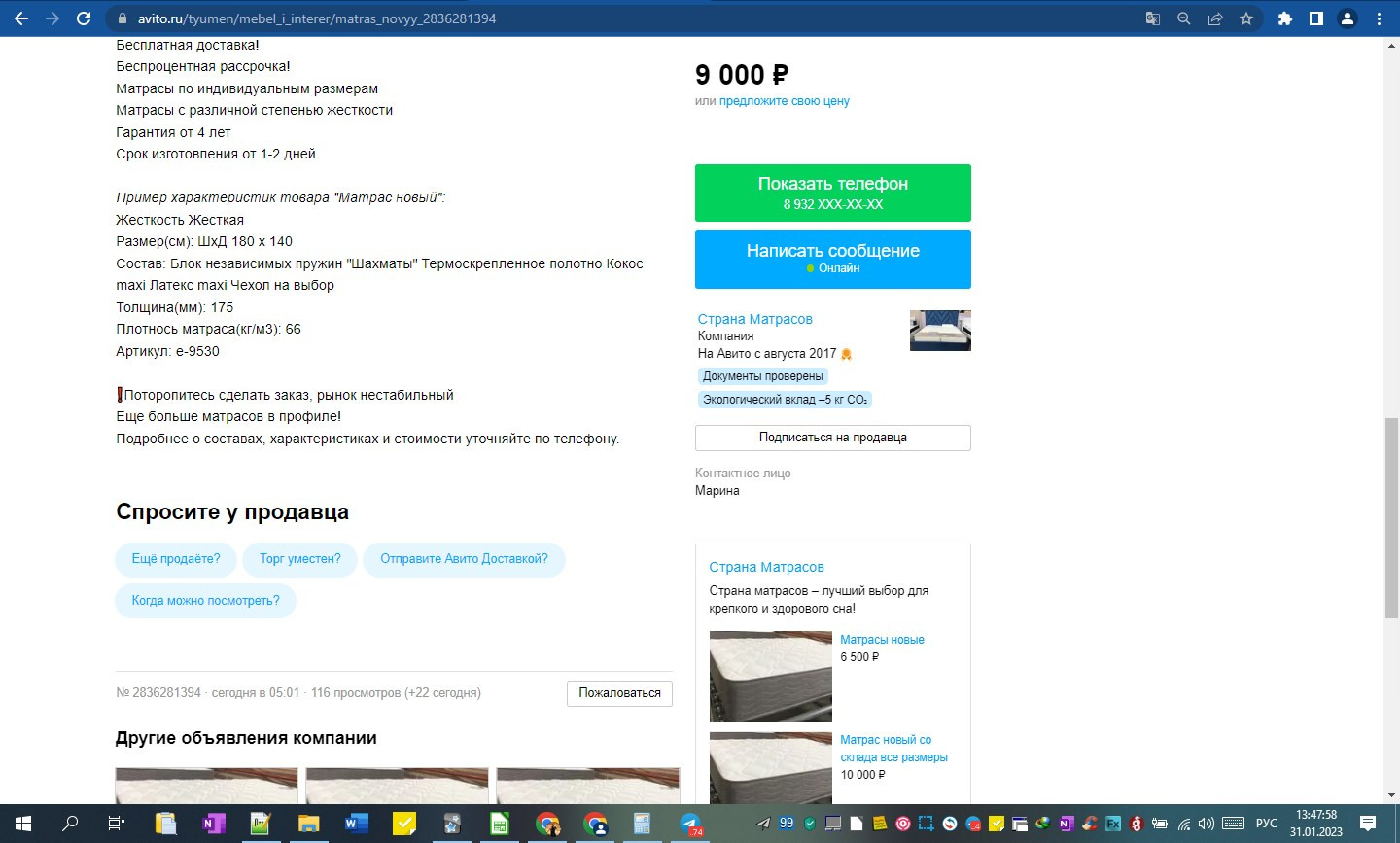1400x843 pixels.
Task: Report the listing with 'Пожаловаться'
Action: coord(620,693)
